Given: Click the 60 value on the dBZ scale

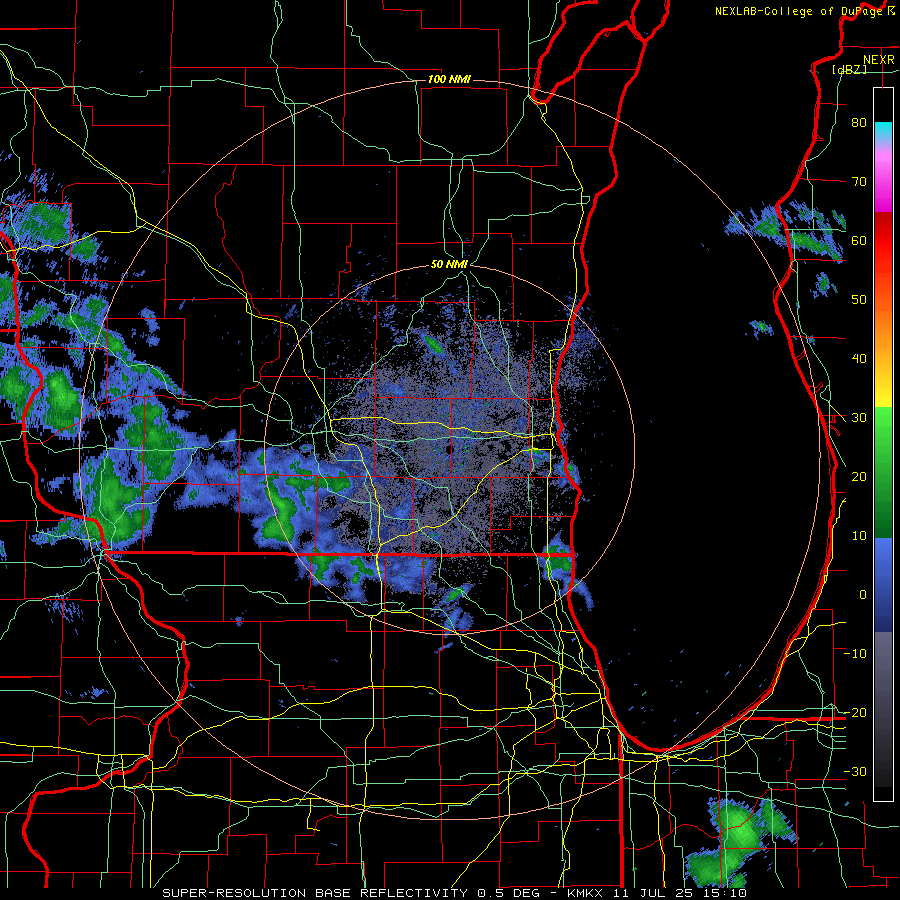Looking at the screenshot, I should [859, 241].
